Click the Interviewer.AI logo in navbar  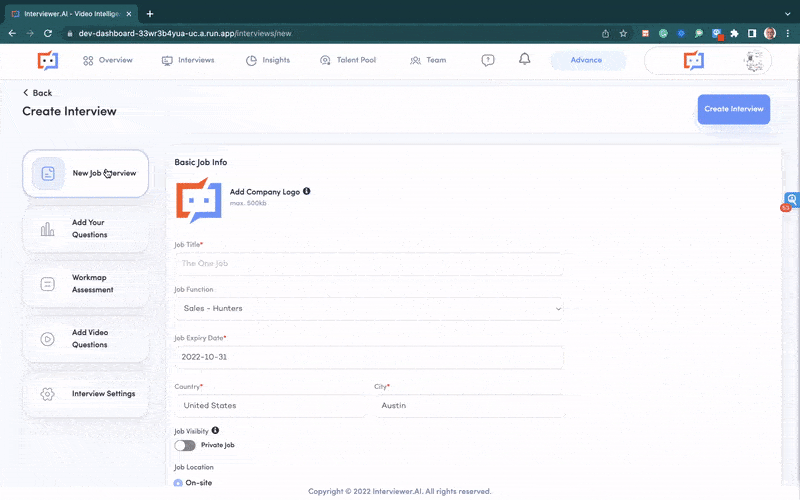pos(48,60)
